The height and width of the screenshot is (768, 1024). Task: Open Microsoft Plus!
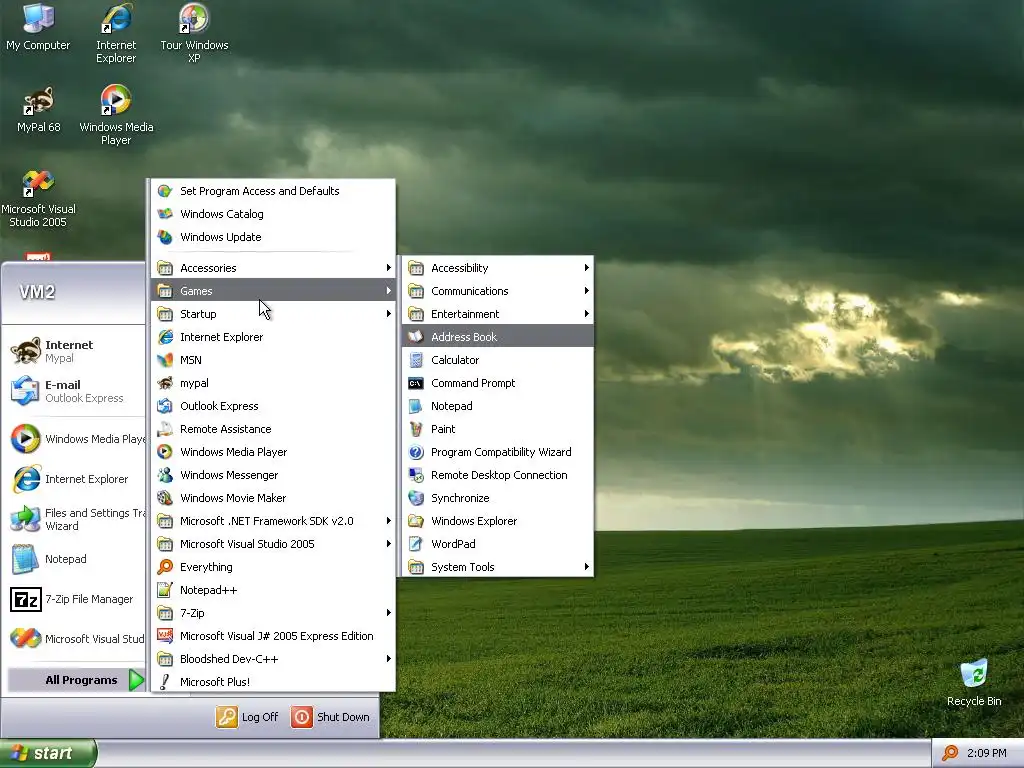pos(273,682)
